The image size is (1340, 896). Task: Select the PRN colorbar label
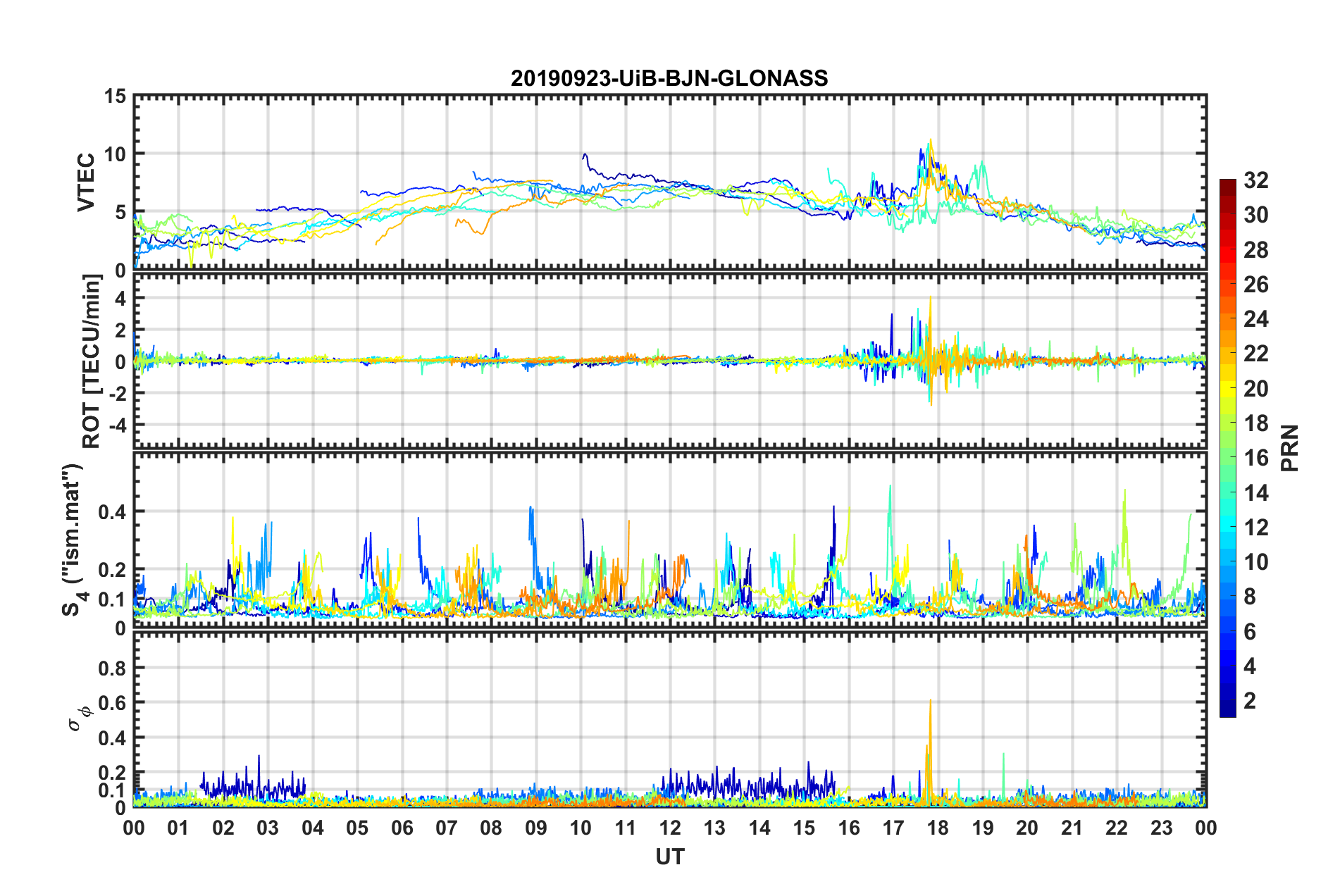pyautogui.click(x=1289, y=448)
